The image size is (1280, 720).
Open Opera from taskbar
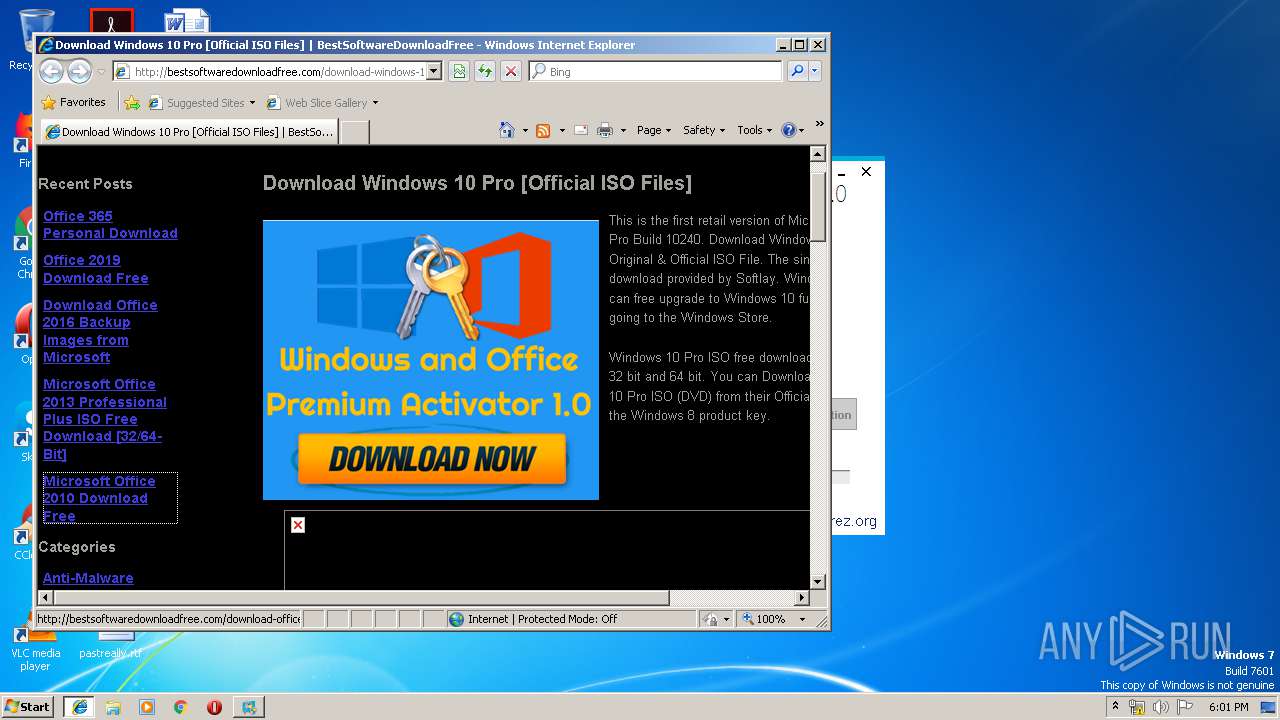point(214,707)
